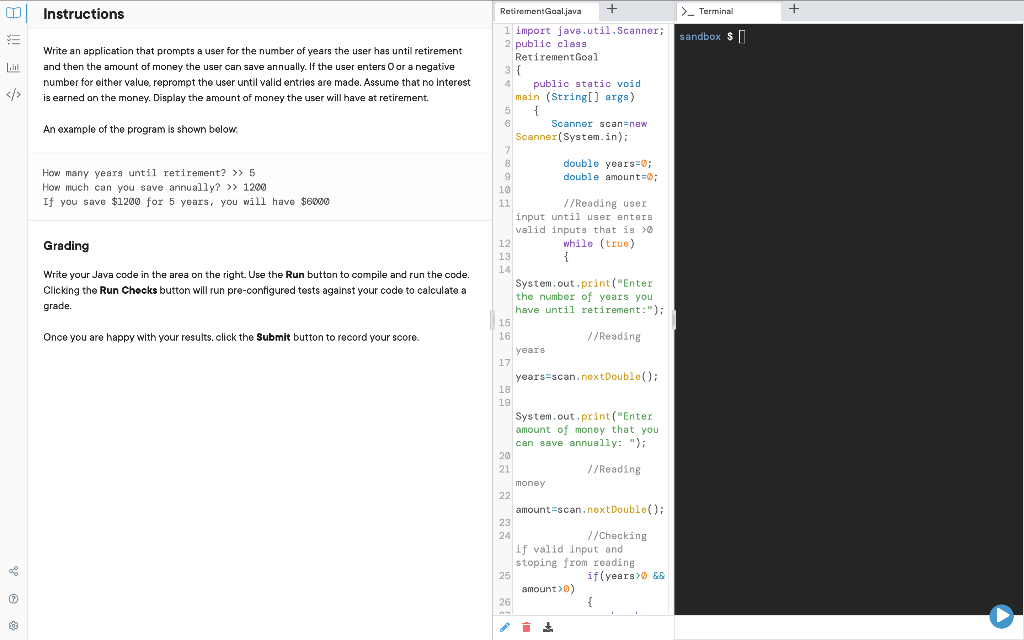Click the red trash icon to reset code

[526, 626]
